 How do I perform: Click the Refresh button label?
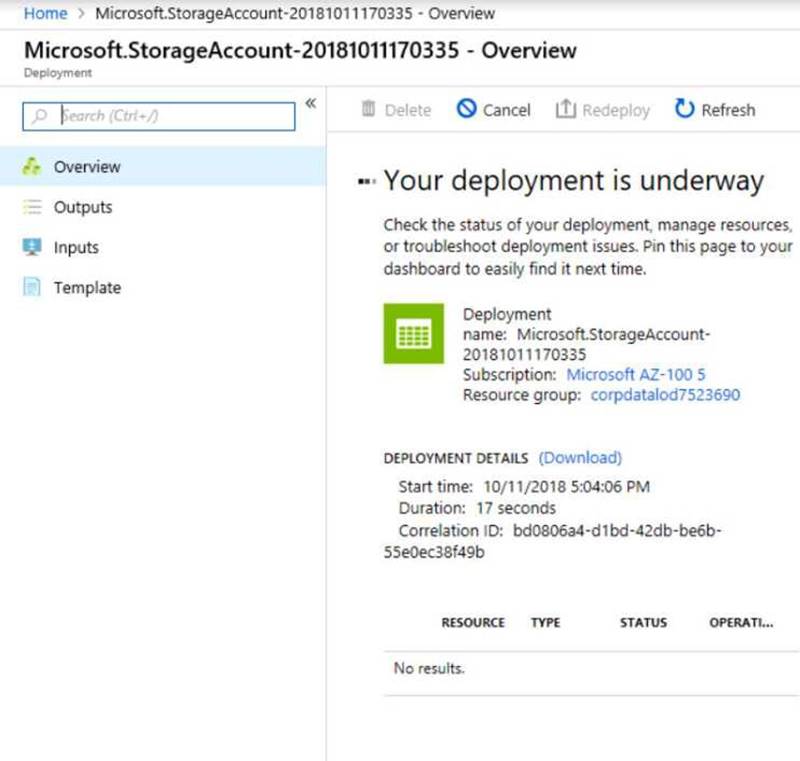[x=728, y=110]
